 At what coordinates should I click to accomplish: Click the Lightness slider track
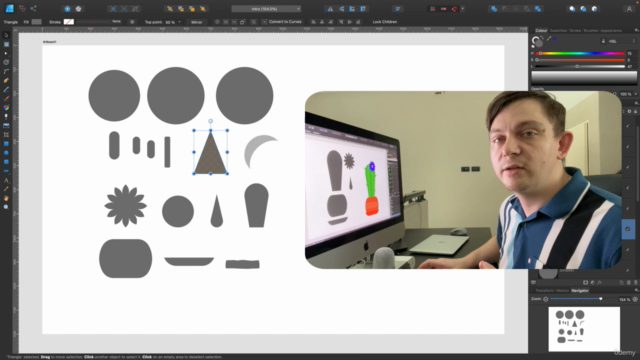tap(580, 66)
